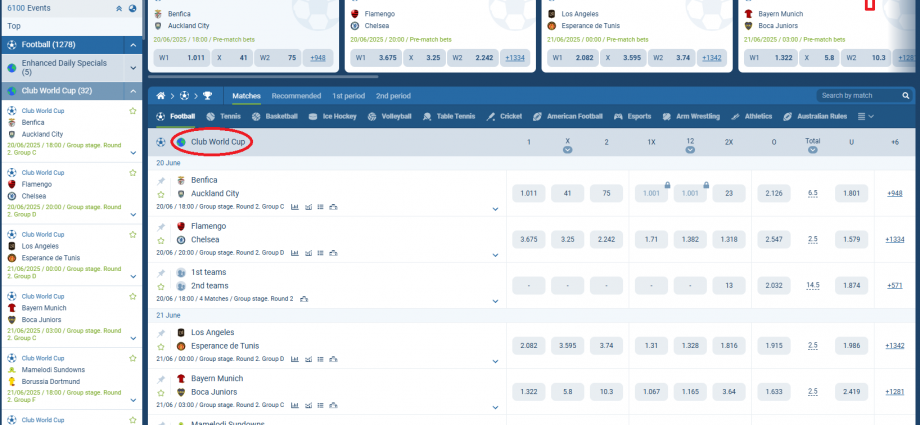
Task: Open stadium icon in 1st teams row
Action: (304, 299)
